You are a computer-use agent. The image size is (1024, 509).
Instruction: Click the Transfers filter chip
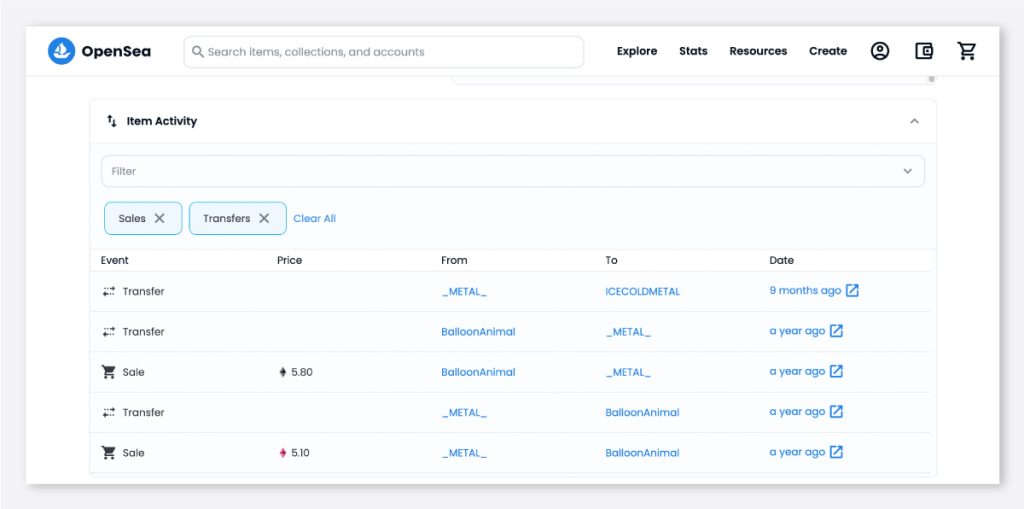pyautogui.click(x=238, y=218)
